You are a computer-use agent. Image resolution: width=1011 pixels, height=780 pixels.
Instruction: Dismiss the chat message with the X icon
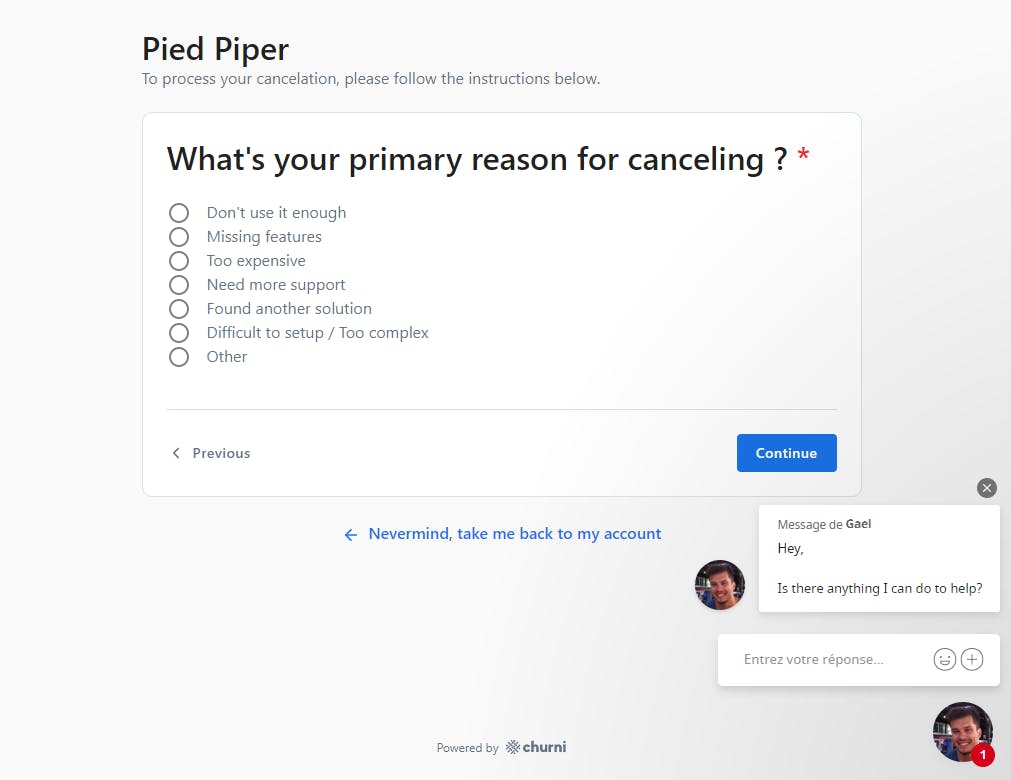(987, 488)
